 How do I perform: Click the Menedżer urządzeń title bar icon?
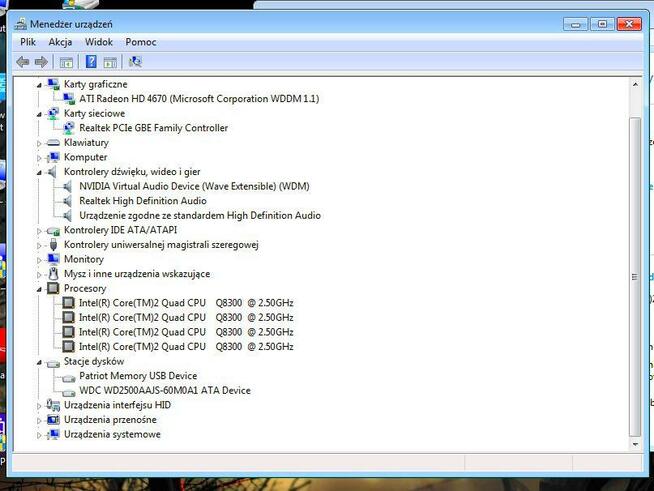(x=20, y=24)
